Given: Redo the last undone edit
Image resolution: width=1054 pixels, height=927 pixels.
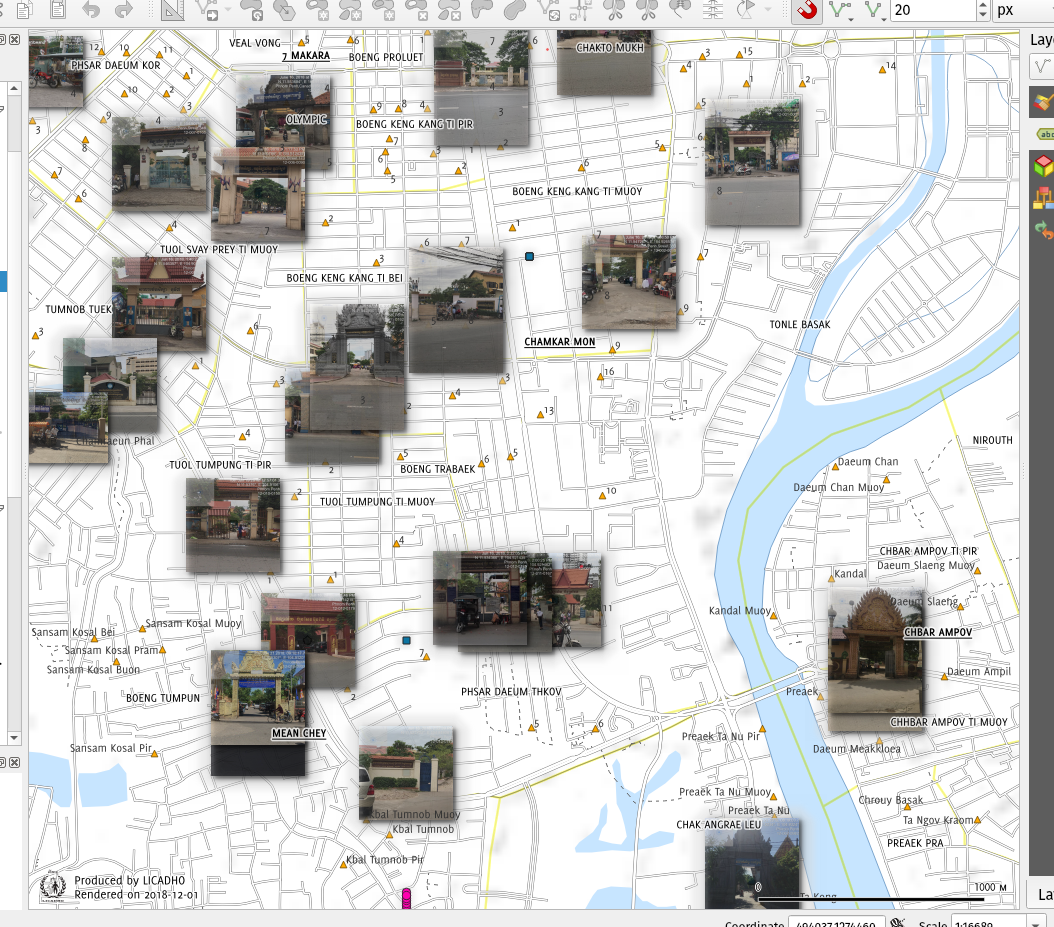Looking at the screenshot, I should click(124, 9).
